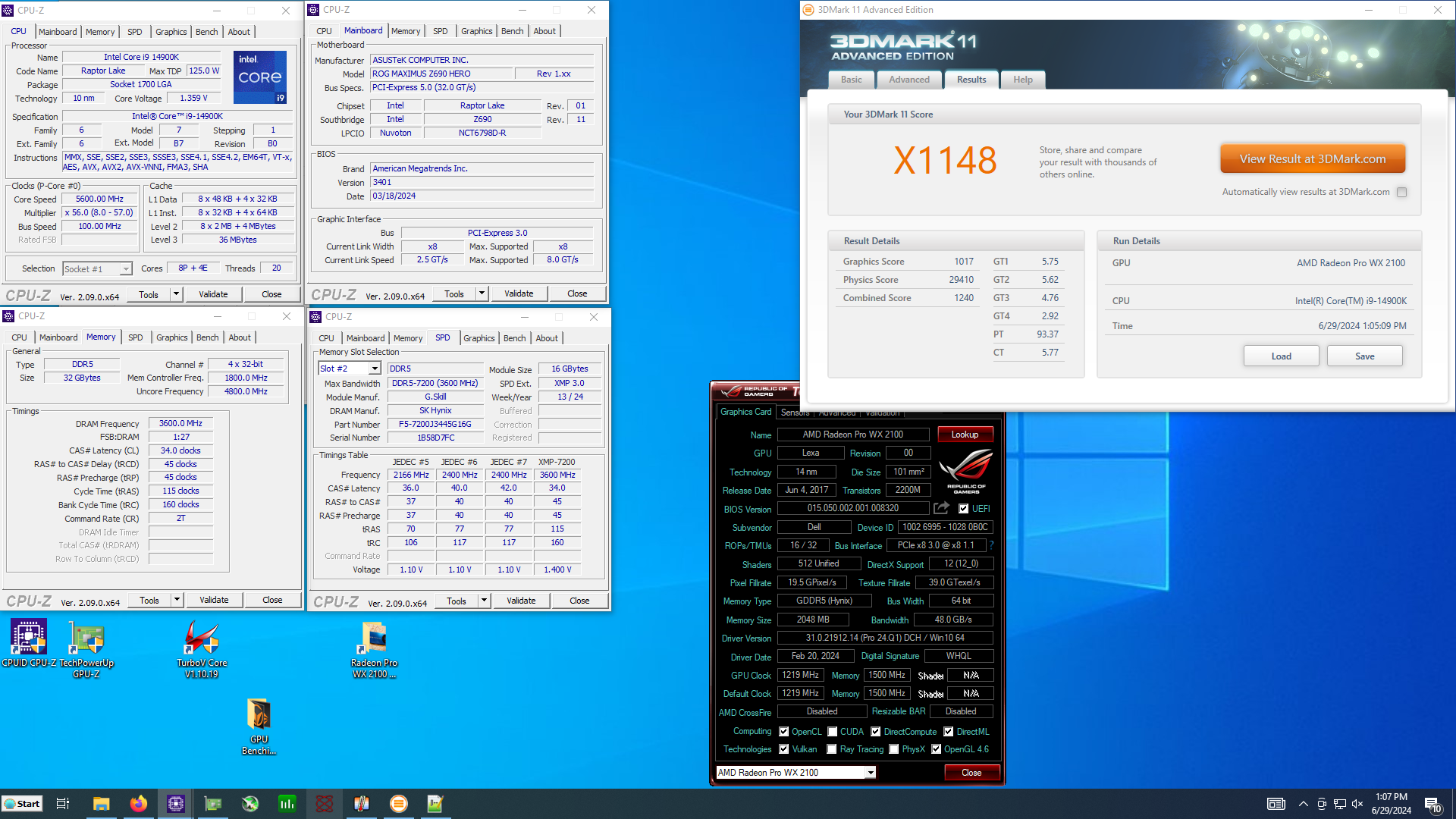Toggle the CUDA checkbox

coord(833,732)
